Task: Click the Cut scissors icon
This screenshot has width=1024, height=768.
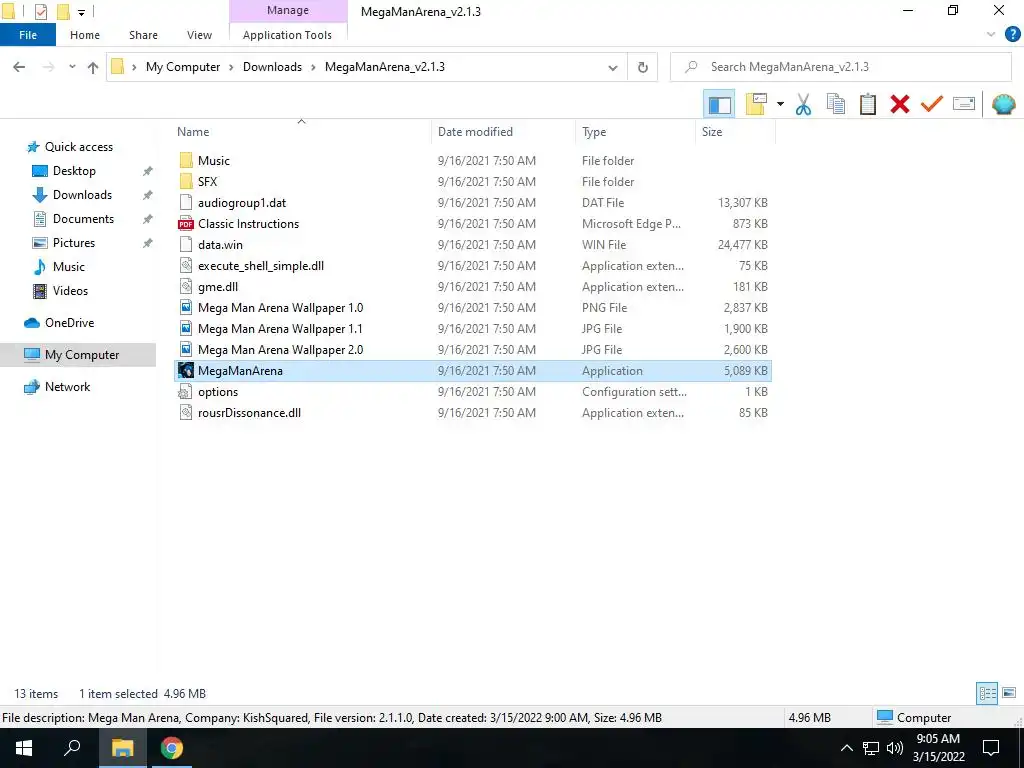Action: (x=803, y=104)
